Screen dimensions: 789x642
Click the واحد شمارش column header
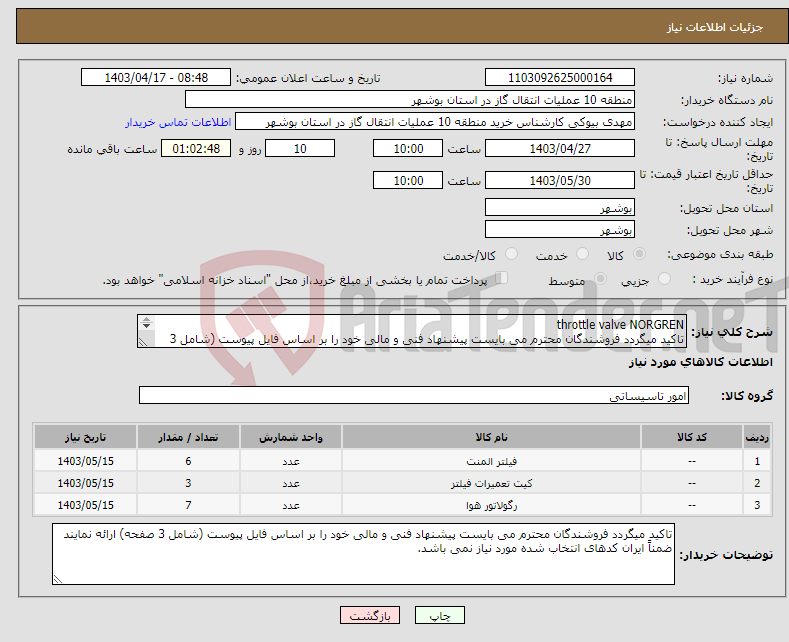point(291,437)
